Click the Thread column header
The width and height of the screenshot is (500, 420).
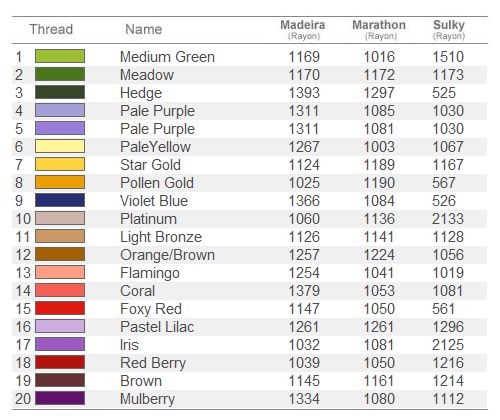pos(51,29)
